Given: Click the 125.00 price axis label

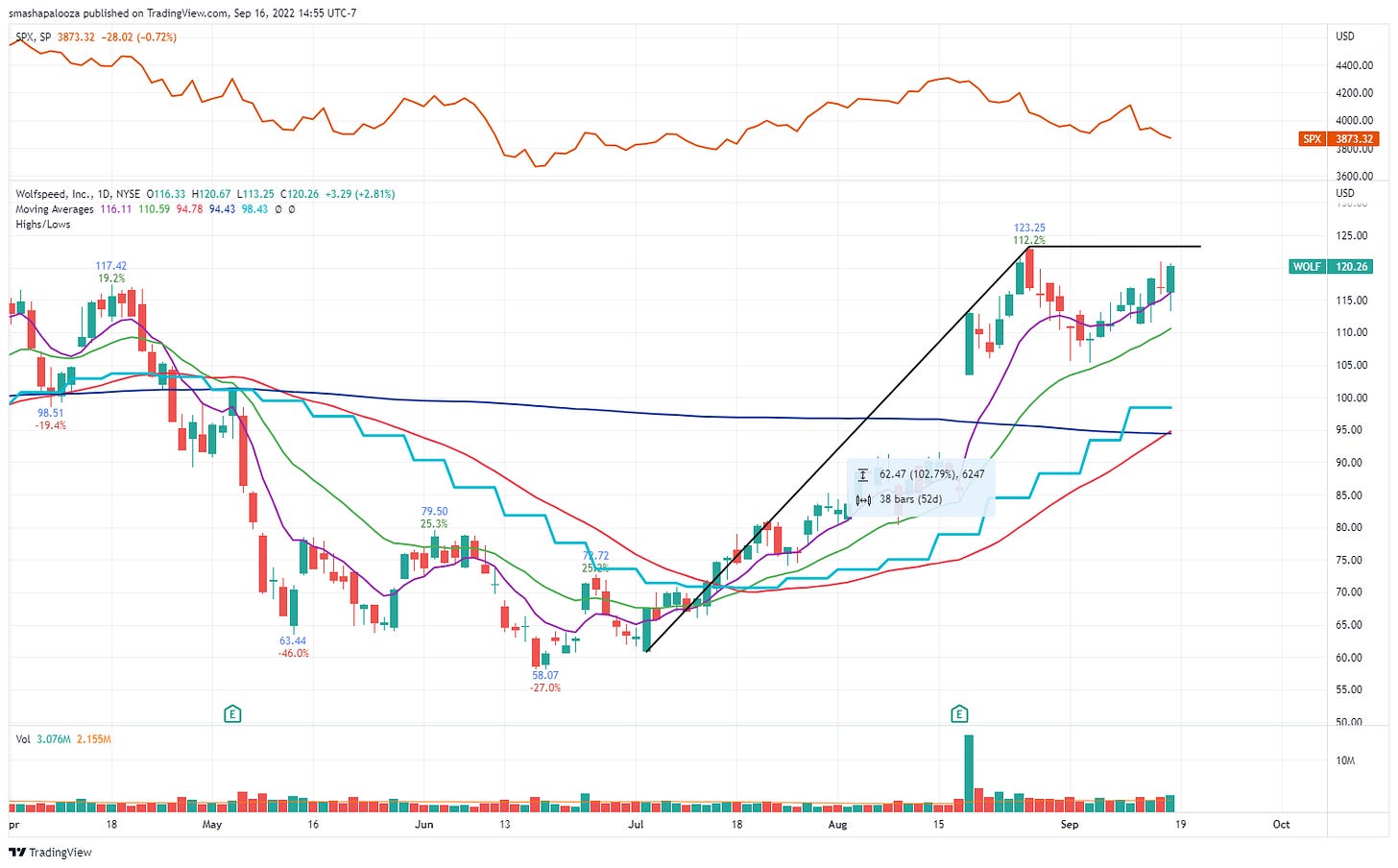Looking at the screenshot, I should 1352,235.
